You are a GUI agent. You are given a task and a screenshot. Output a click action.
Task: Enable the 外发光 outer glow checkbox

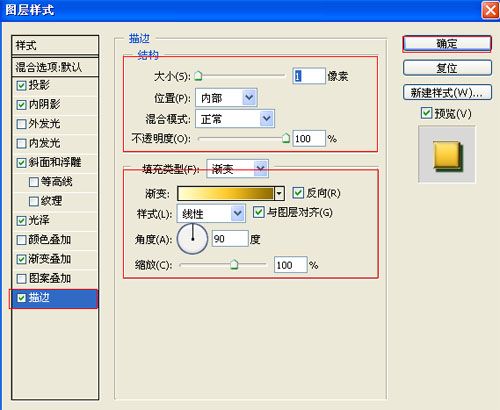pos(21,124)
